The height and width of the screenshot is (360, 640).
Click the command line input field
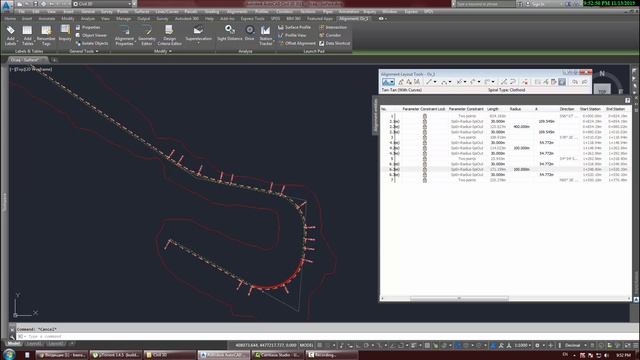coord(327,336)
